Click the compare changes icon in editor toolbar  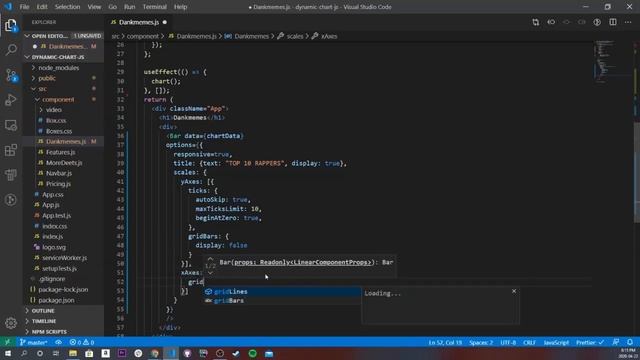click(536, 22)
